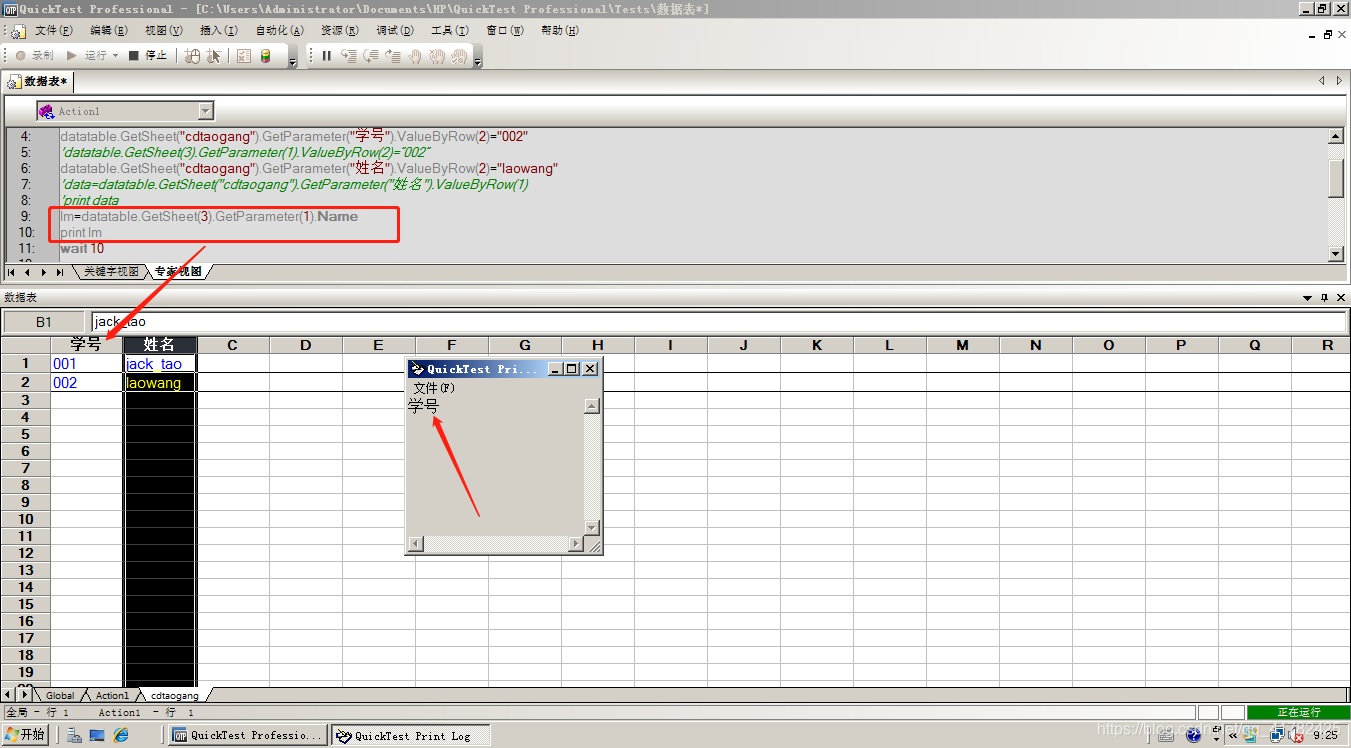Switch to 关键字视图 keyword view tab

pos(110,272)
